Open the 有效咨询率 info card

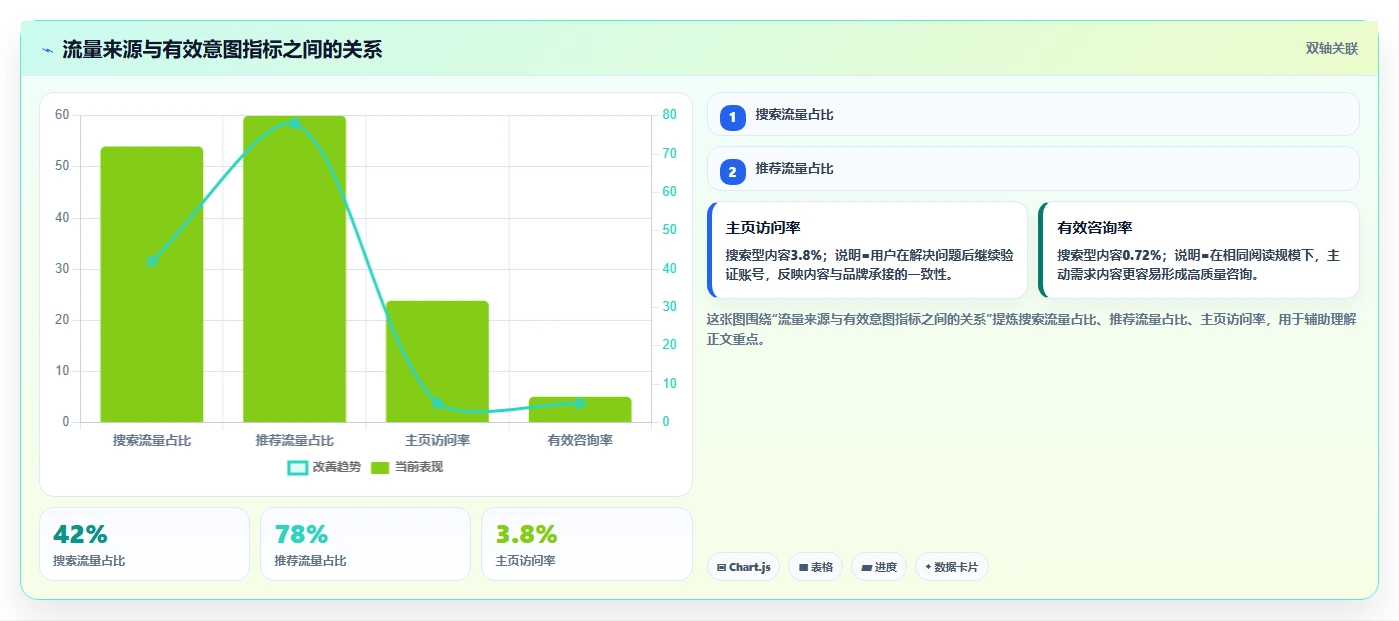tap(1199, 250)
